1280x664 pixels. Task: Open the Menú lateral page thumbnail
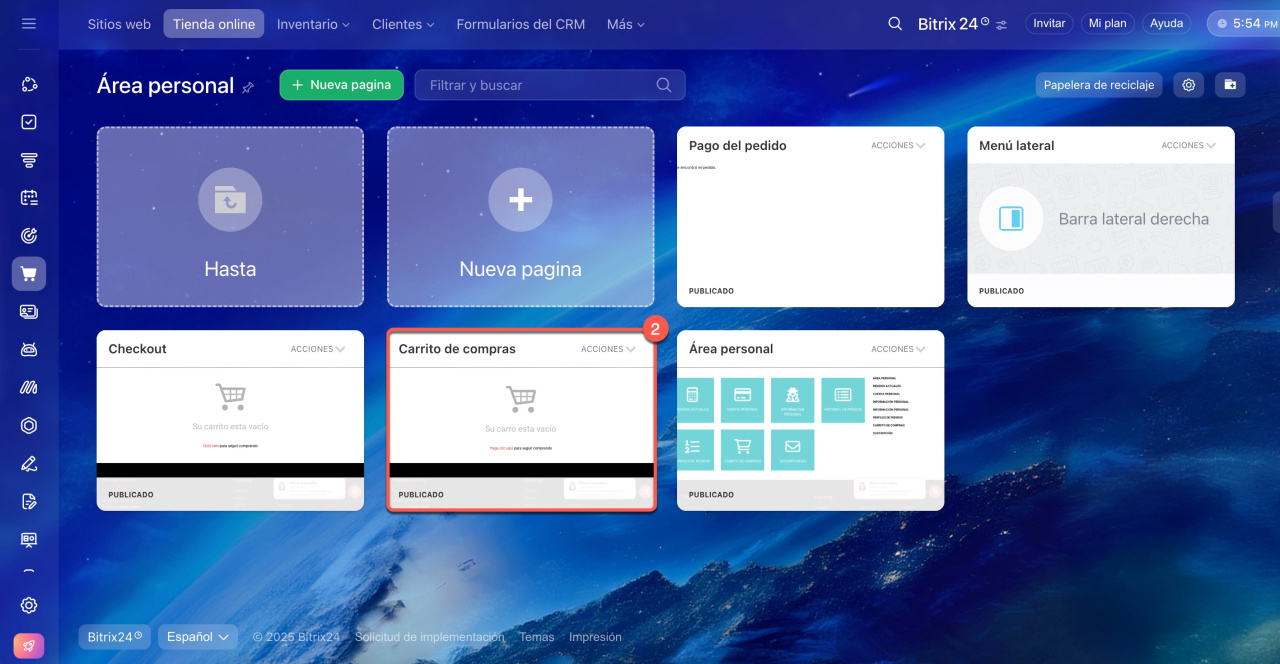1100,219
